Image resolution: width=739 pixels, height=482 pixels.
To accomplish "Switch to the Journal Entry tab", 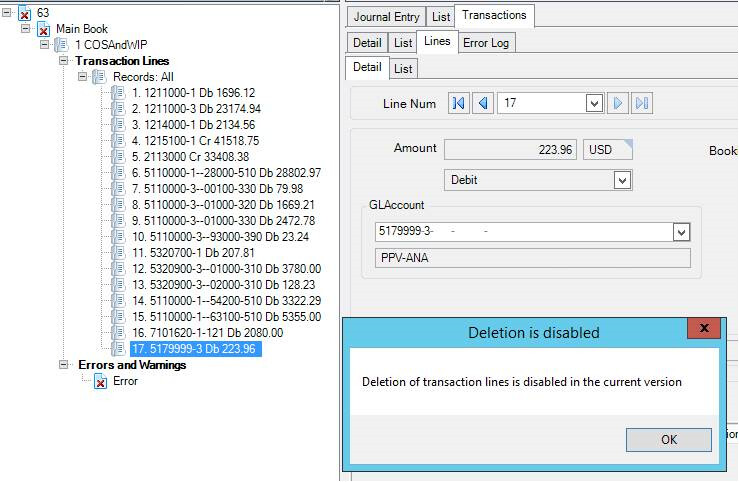I will 386,17.
